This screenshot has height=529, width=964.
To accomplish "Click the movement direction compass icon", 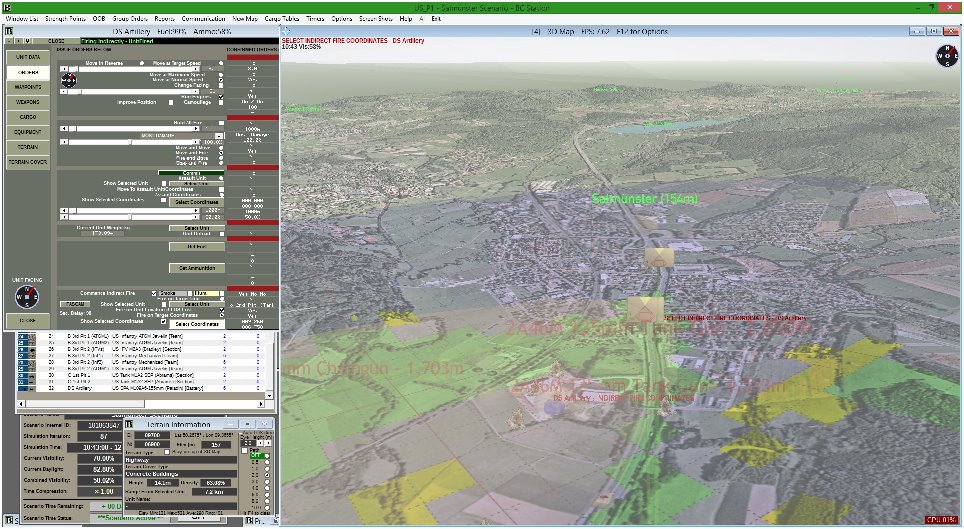I will click(69, 80).
